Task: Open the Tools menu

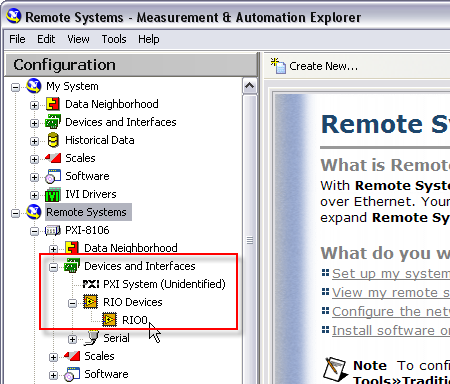Action: point(114,39)
